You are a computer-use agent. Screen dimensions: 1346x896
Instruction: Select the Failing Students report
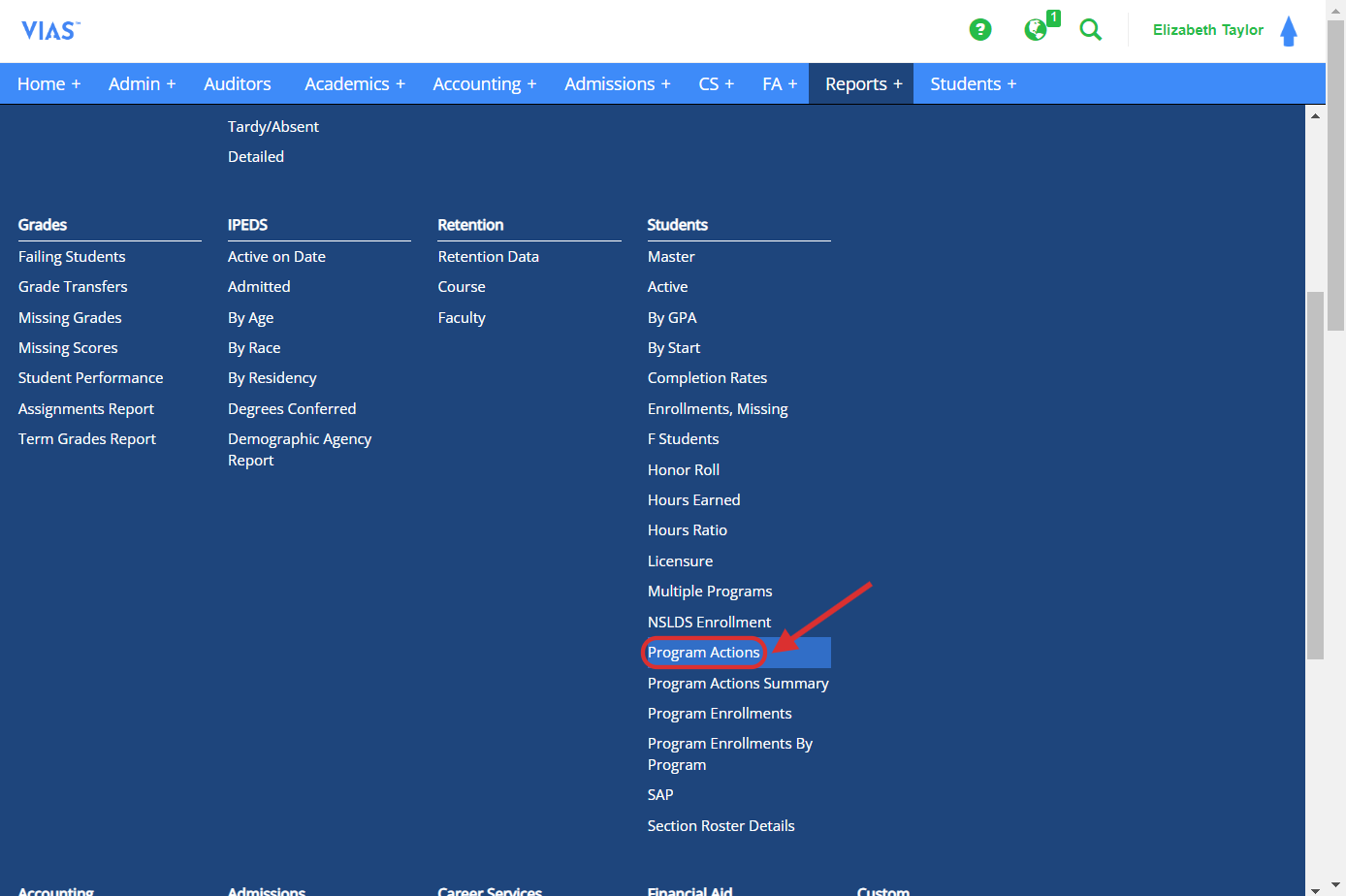click(x=71, y=256)
